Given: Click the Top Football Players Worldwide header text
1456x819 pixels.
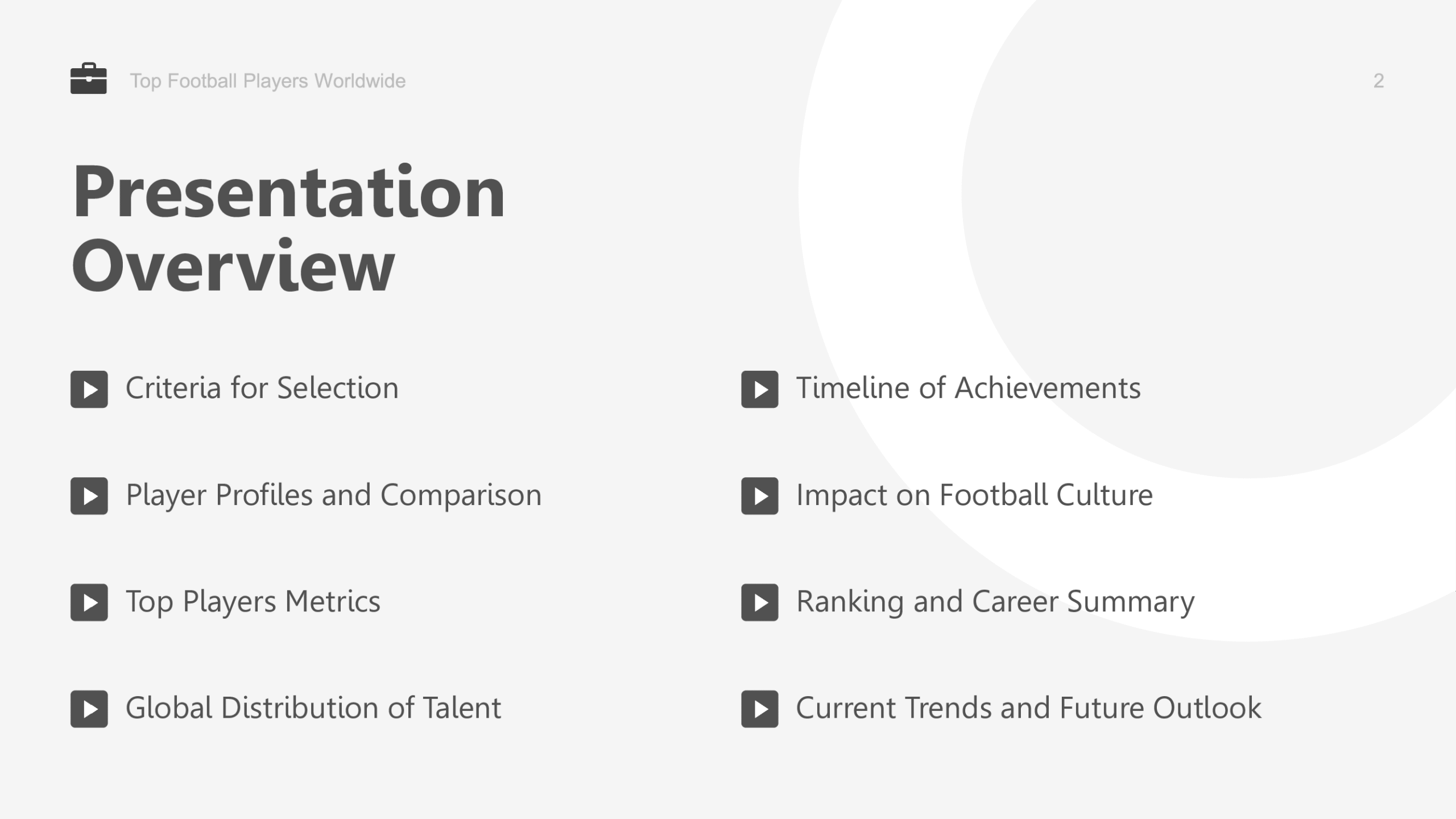Looking at the screenshot, I should coord(268,81).
